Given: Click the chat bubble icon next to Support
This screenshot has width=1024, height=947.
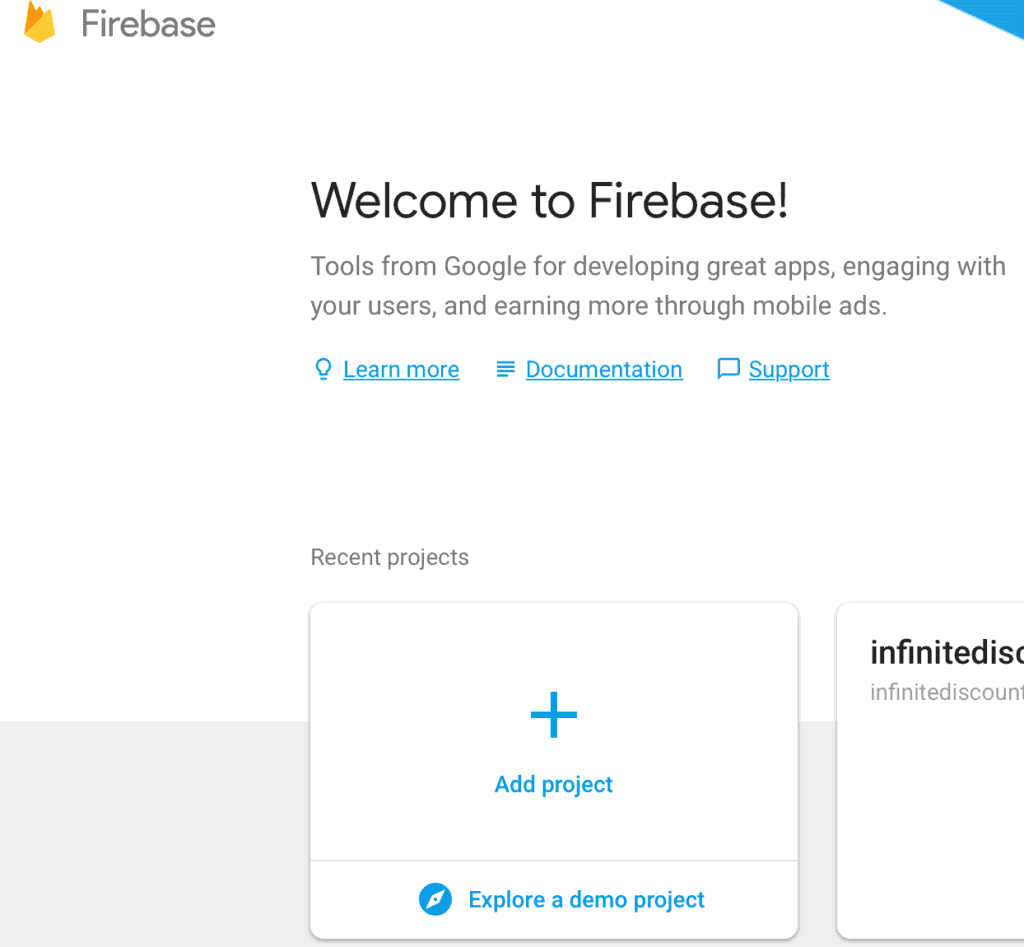Looking at the screenshot, I should pos(728,369).
